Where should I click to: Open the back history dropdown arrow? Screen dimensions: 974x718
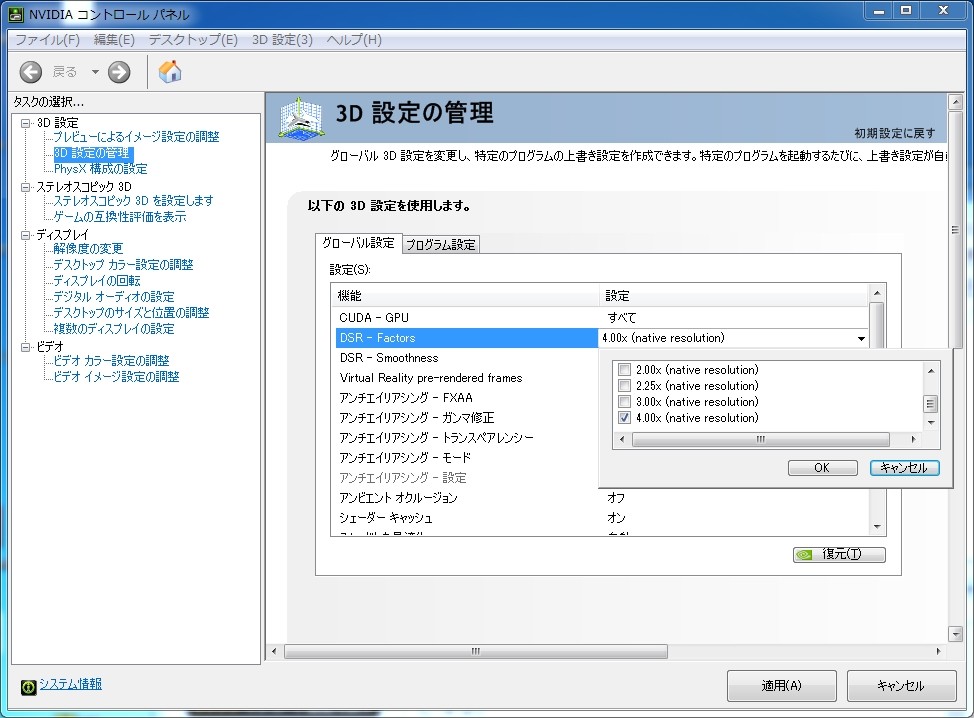click(95, 72)
